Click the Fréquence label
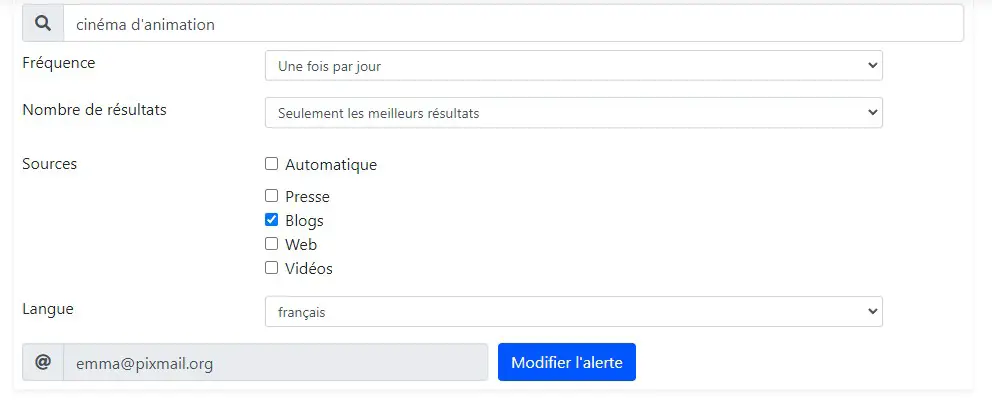The image size is (992, 406). click(x=59, y=63)
